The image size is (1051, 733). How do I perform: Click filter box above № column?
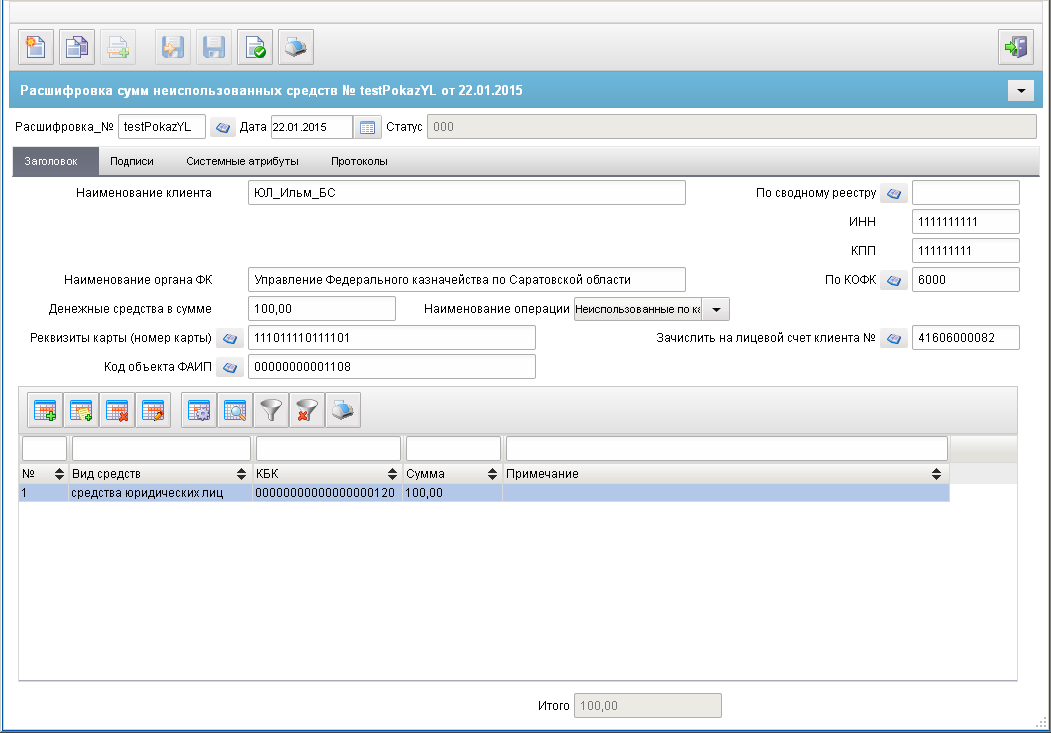coord(44,448)
